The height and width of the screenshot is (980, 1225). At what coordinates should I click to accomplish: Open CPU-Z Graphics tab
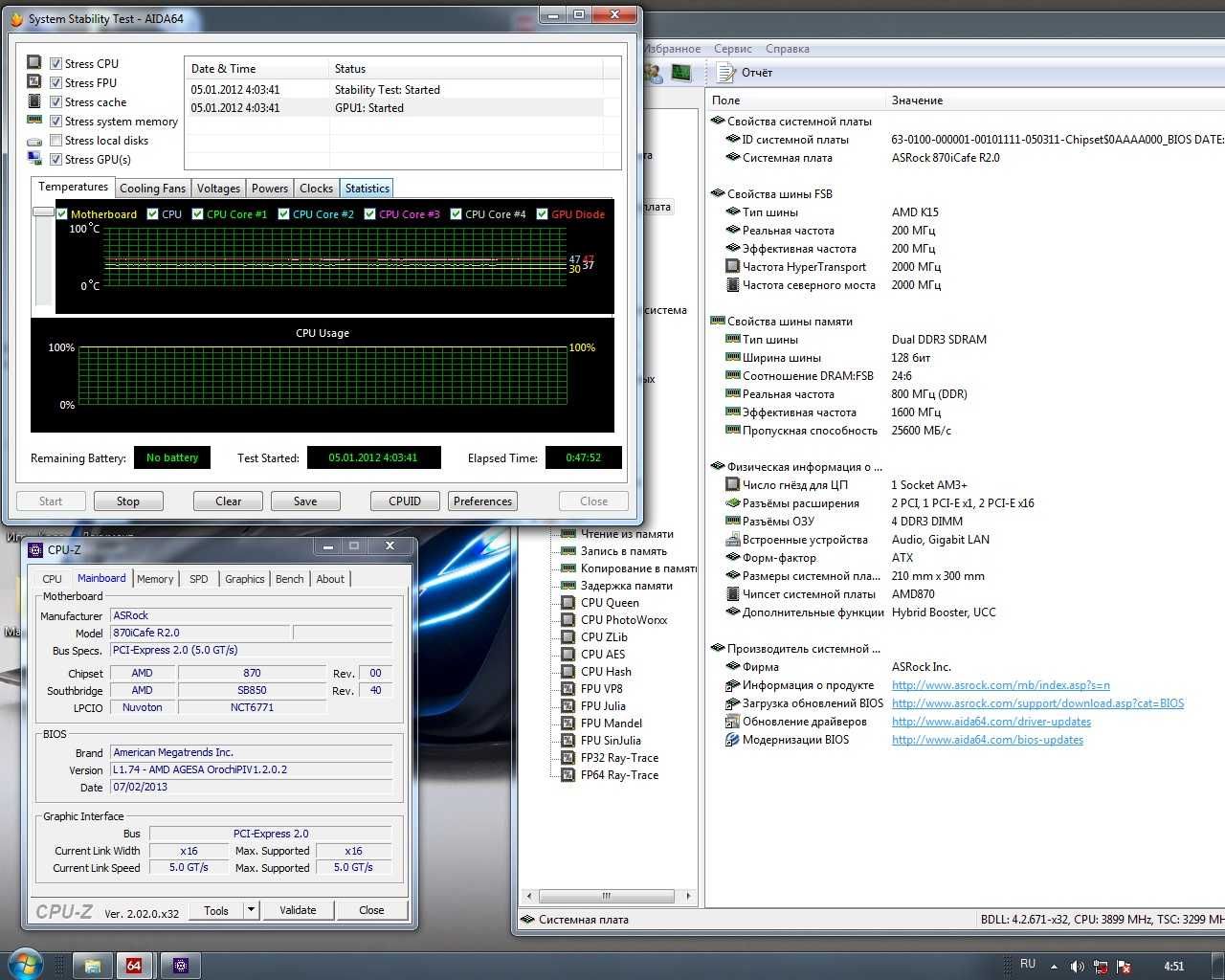(245, 579)
